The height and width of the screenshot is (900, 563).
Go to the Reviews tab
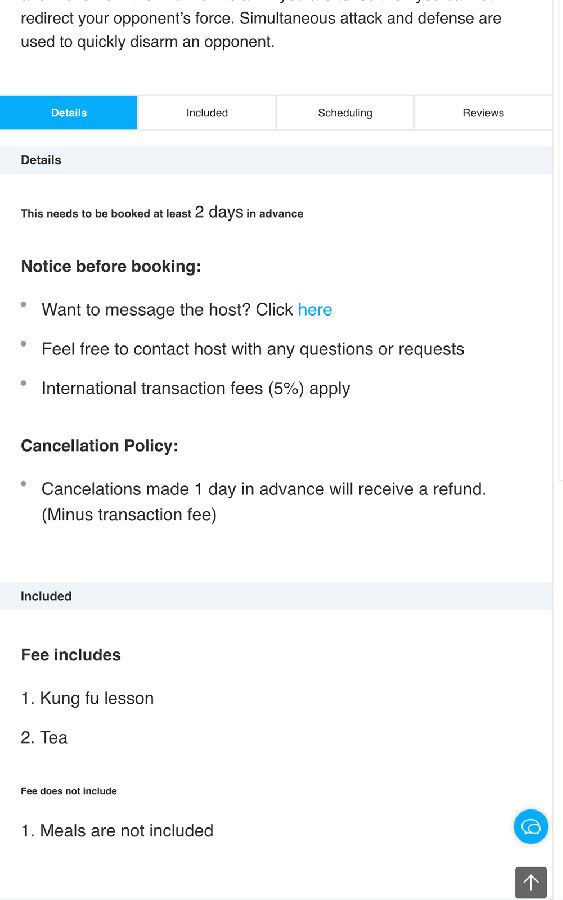[x=483, y=112]
